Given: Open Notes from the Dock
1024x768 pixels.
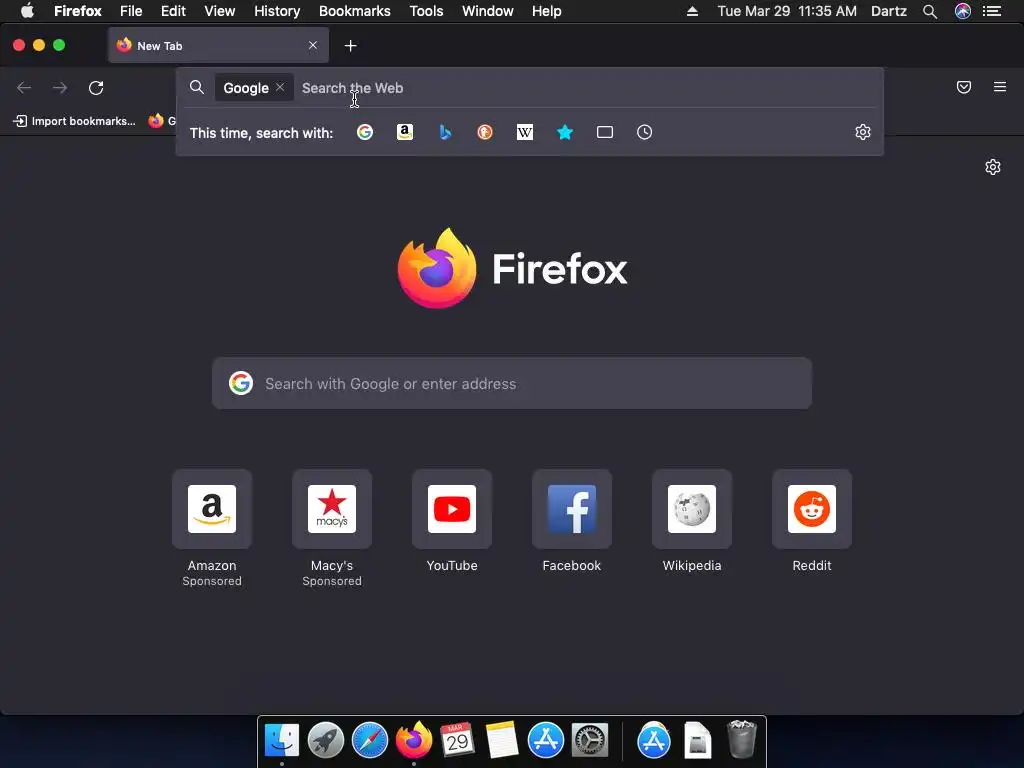Looking at the screenshot, I should pyautogui.click(x=502, y=740).
